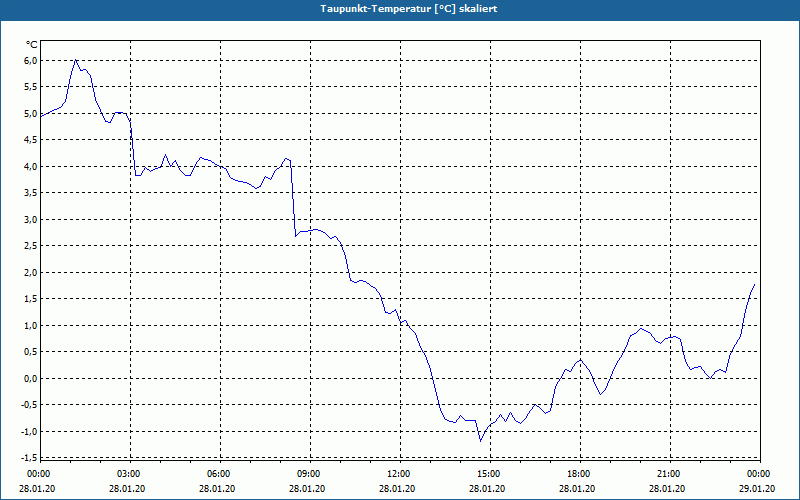The image size is (800, 500).
Task: Select the 00:00 label dated 29.01.20
Action: click(x=759, y=474)
